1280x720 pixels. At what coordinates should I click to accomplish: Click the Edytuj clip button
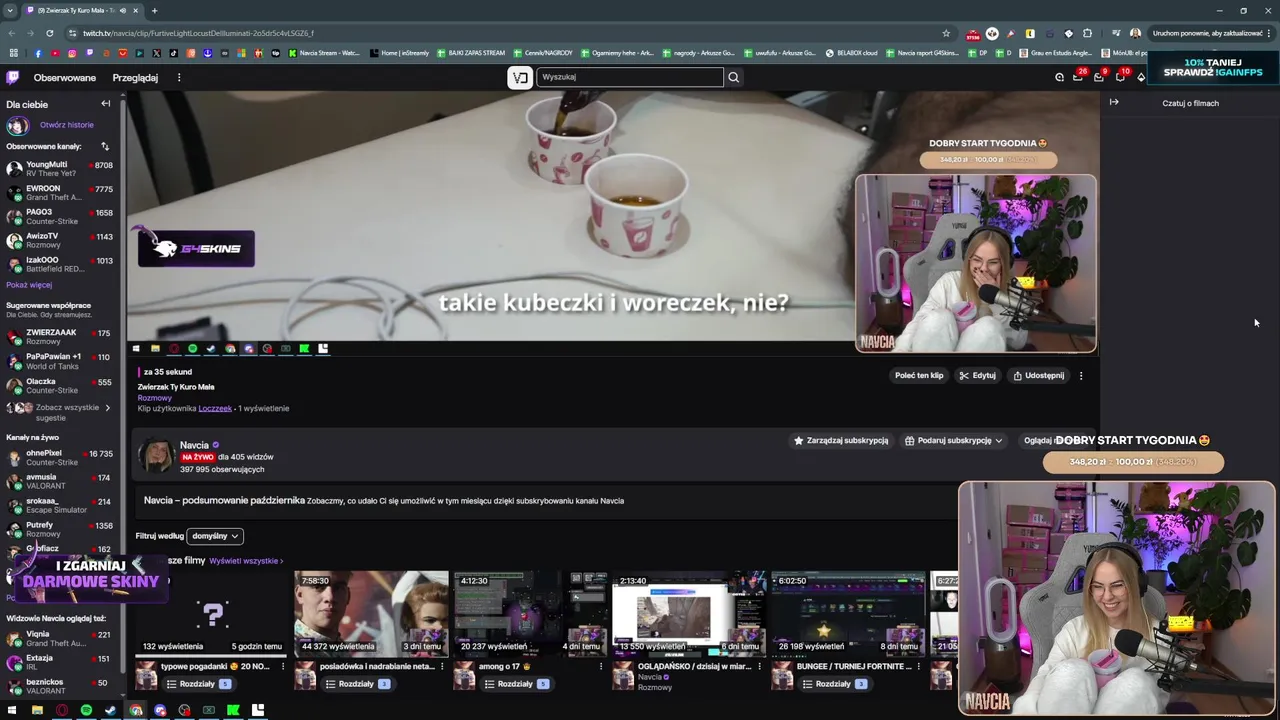click(978, 375)
